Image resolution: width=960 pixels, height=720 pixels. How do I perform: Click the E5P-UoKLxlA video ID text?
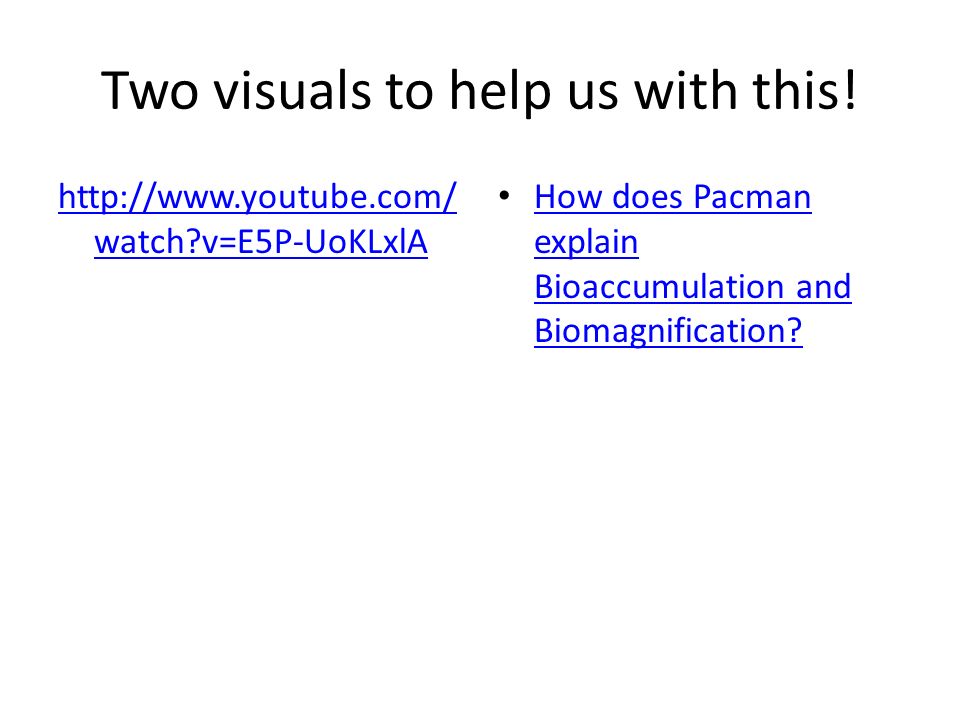click(332, 242)
